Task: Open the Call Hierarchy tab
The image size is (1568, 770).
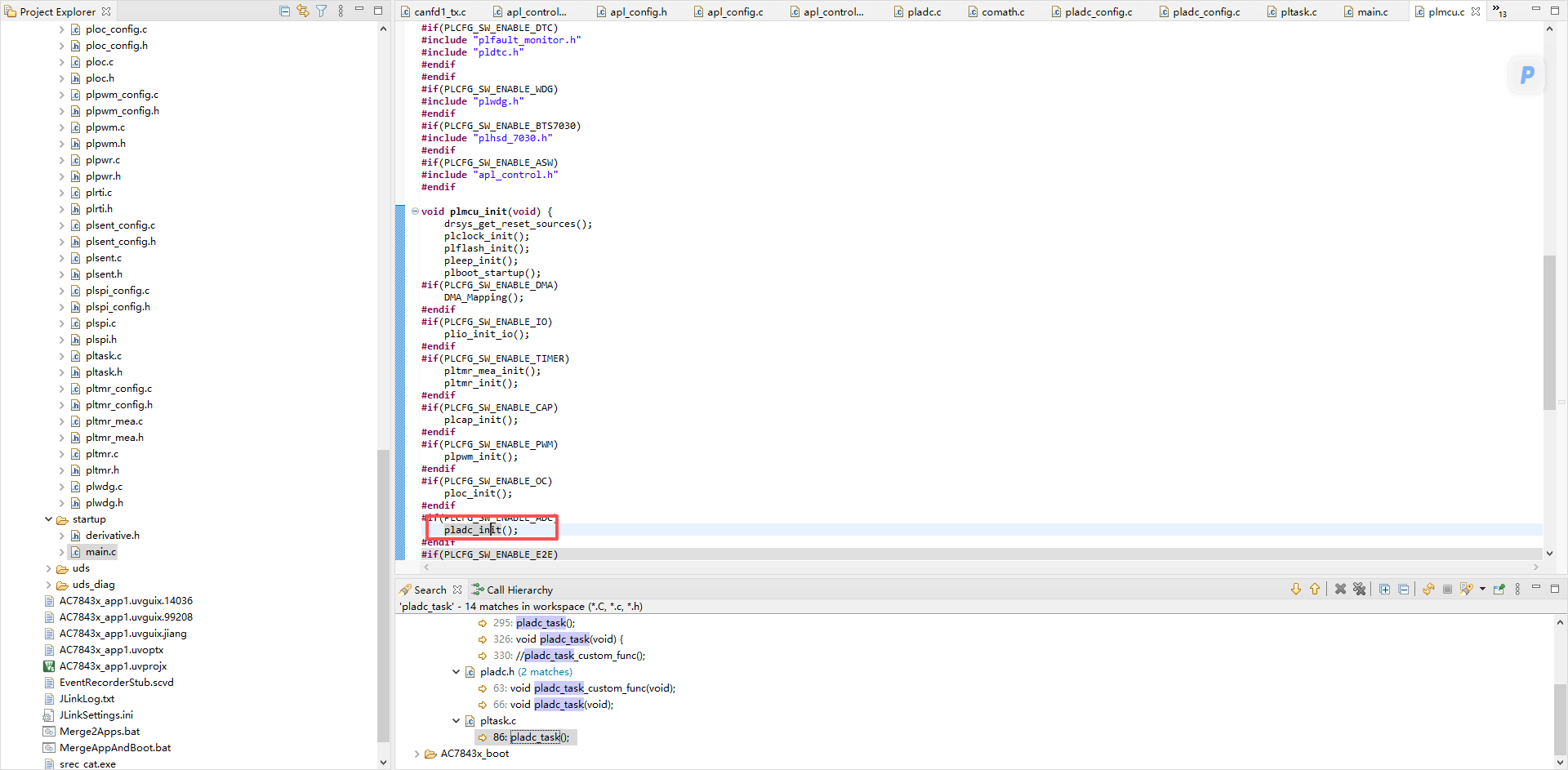Action: click(x=512, y=590)
